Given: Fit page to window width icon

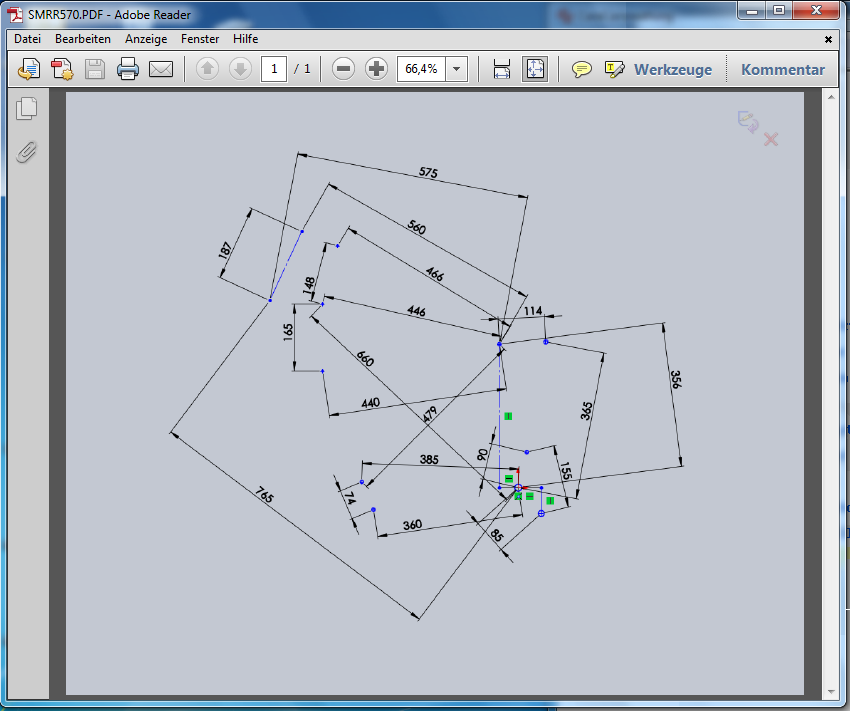Looking at the screenshot, I should [x=502, y=69].
